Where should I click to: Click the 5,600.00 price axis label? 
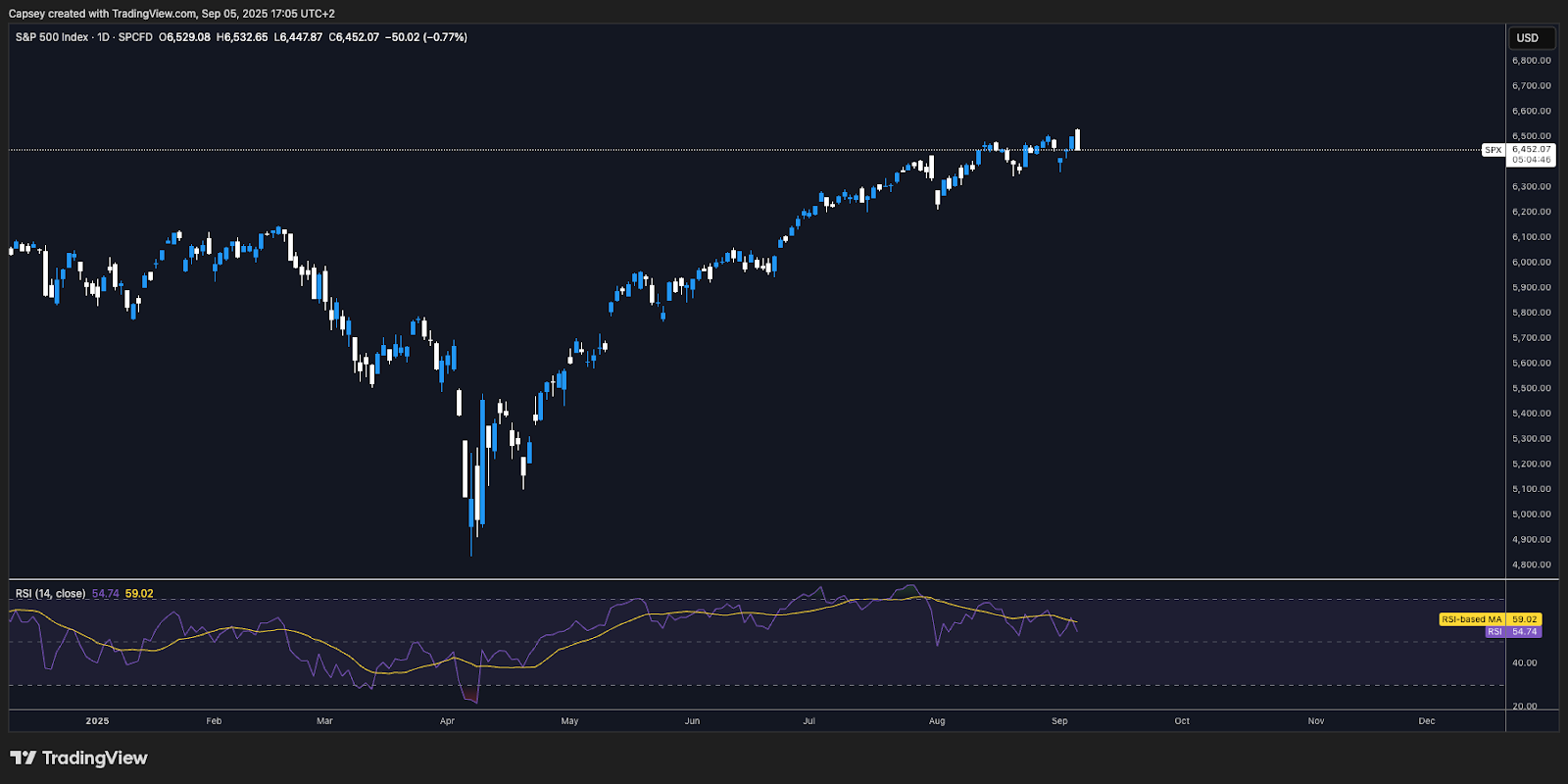pos(1531,364)
